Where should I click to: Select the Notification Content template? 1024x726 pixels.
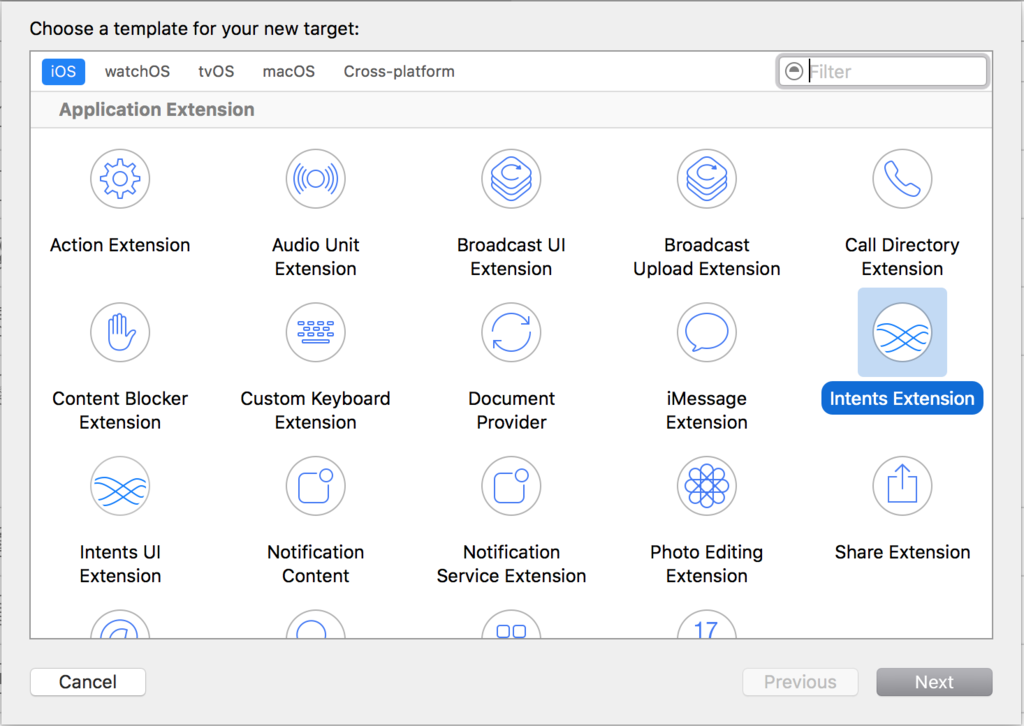click(x=315, y=486)
